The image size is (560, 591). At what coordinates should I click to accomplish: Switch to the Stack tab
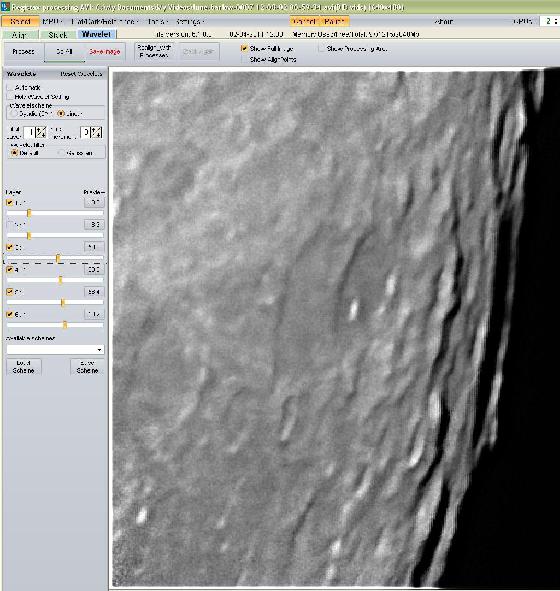[58, 35]
